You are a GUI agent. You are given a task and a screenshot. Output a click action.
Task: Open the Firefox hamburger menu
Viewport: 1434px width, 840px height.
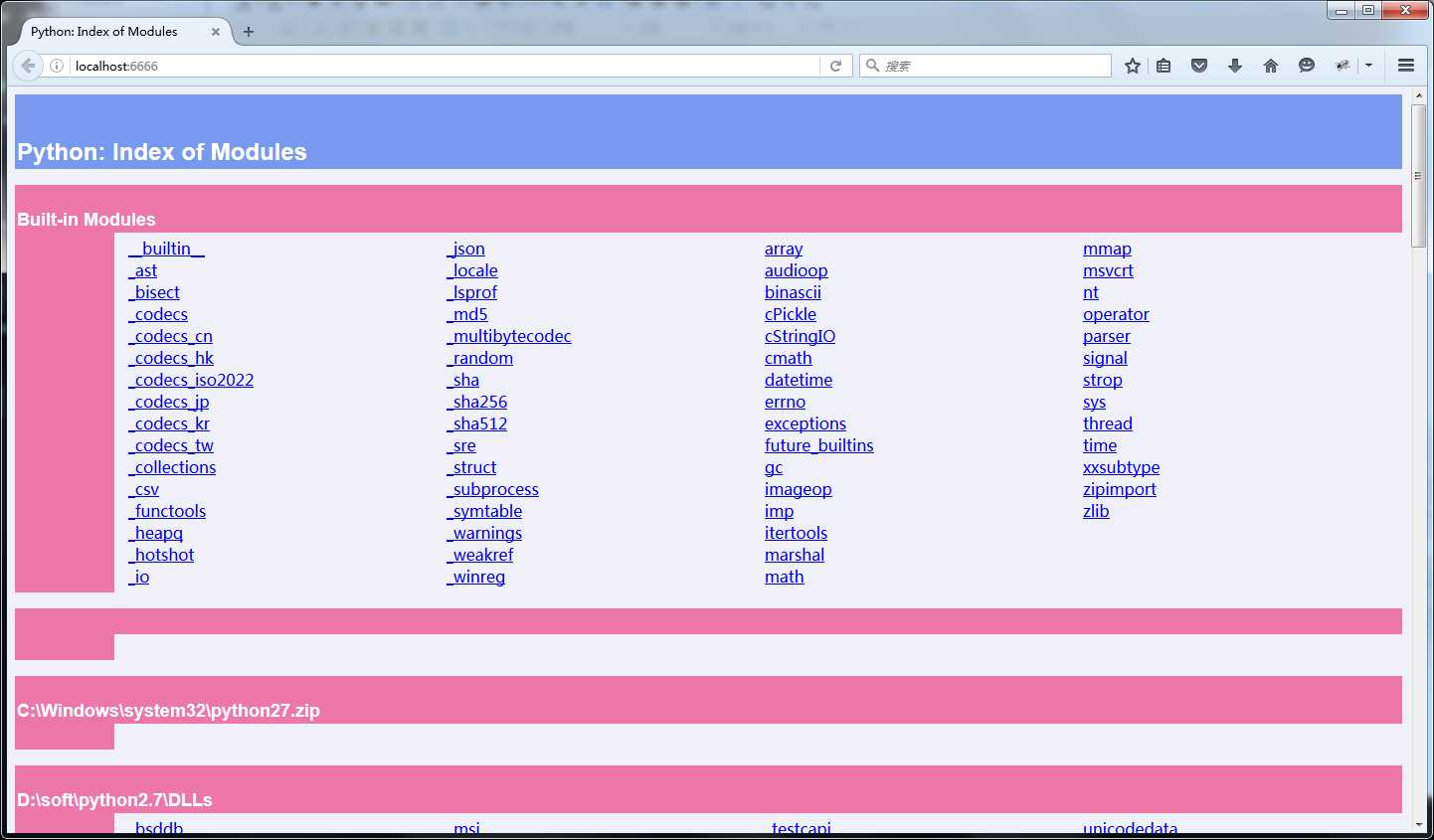coord(1406,66)
